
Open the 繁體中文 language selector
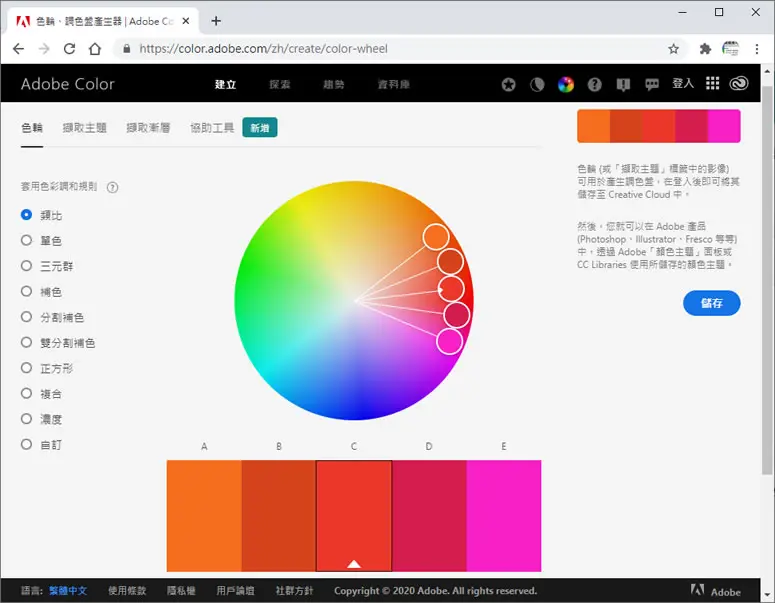point(68,591)
